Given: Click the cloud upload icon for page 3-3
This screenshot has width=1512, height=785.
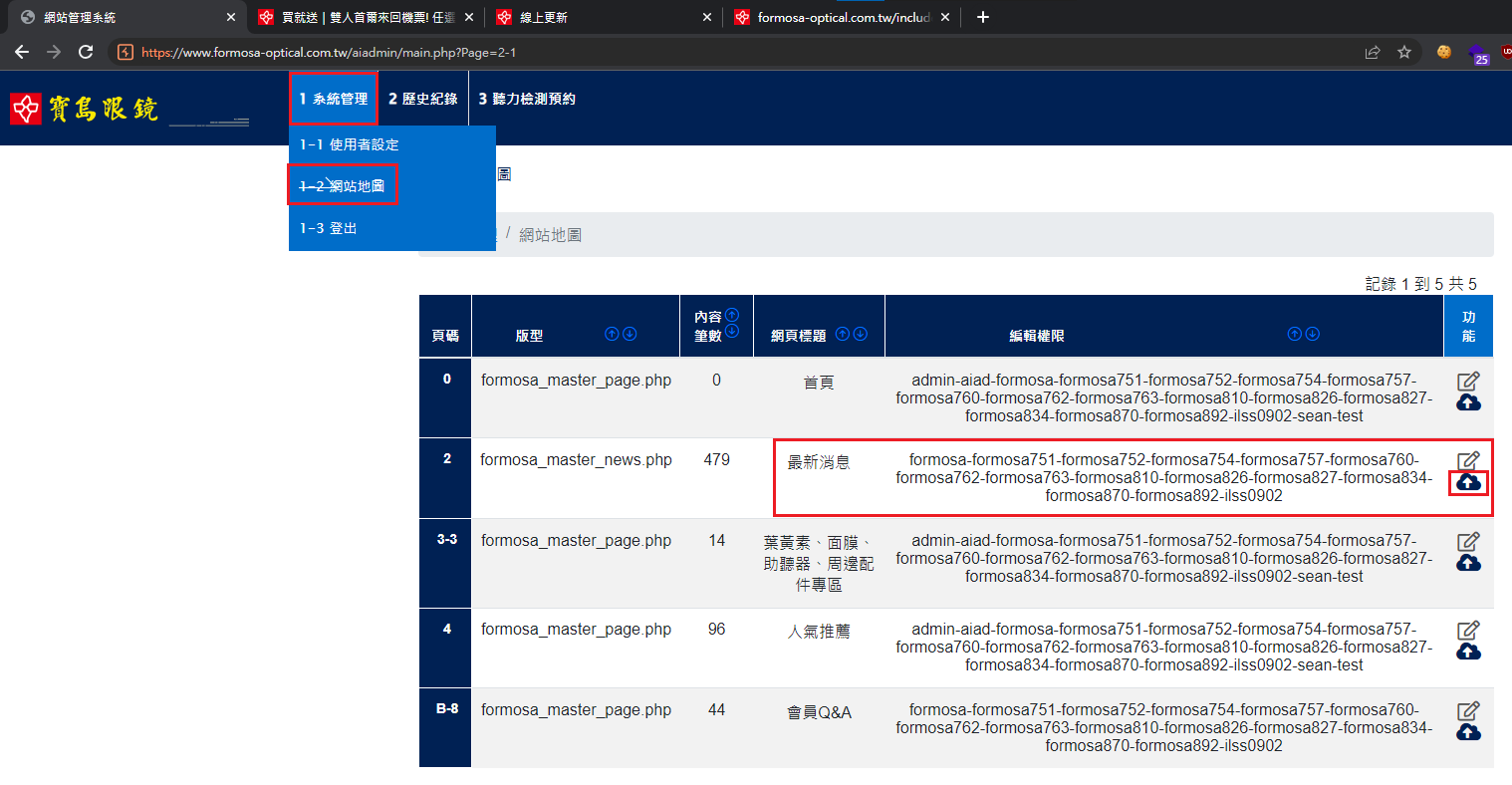Looking at the screenshot, I should 1468,563.
